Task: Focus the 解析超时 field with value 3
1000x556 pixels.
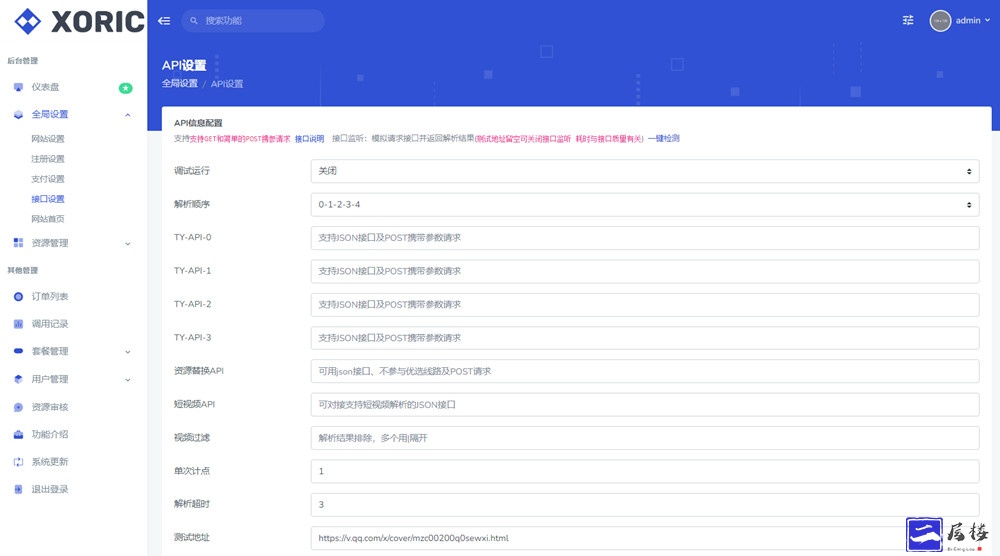Action: pos(645,504)
